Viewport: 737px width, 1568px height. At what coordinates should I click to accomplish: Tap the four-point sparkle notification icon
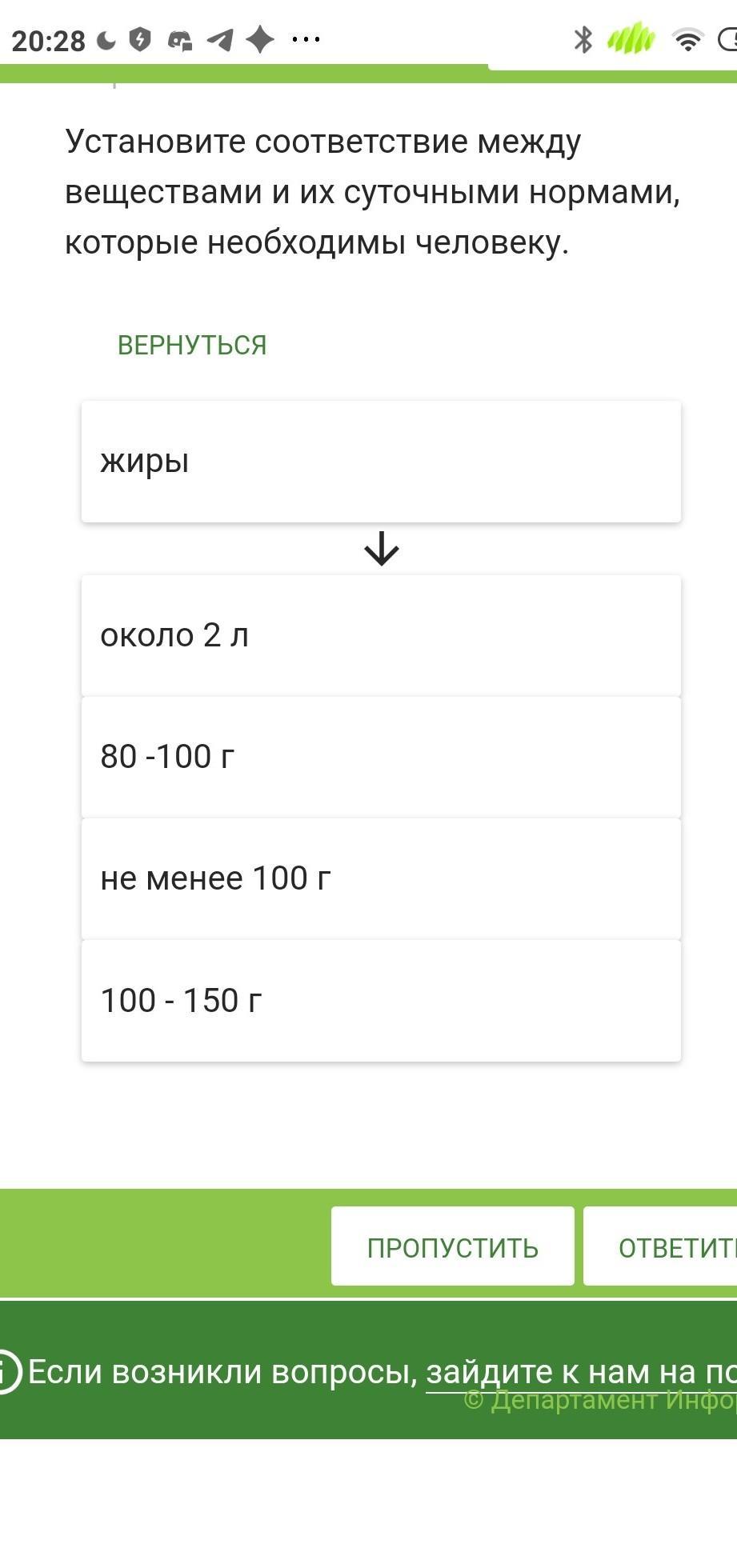coord(260,39)
